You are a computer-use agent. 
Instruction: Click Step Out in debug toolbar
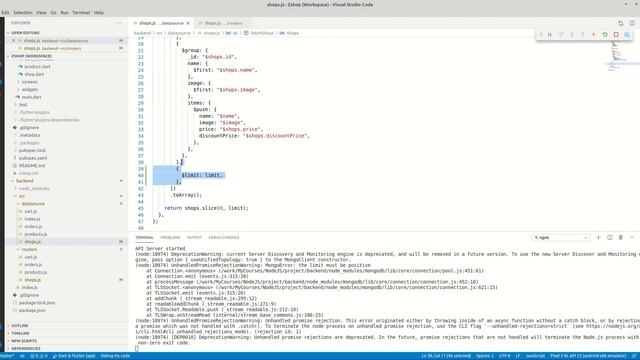[x=582, y=35]
